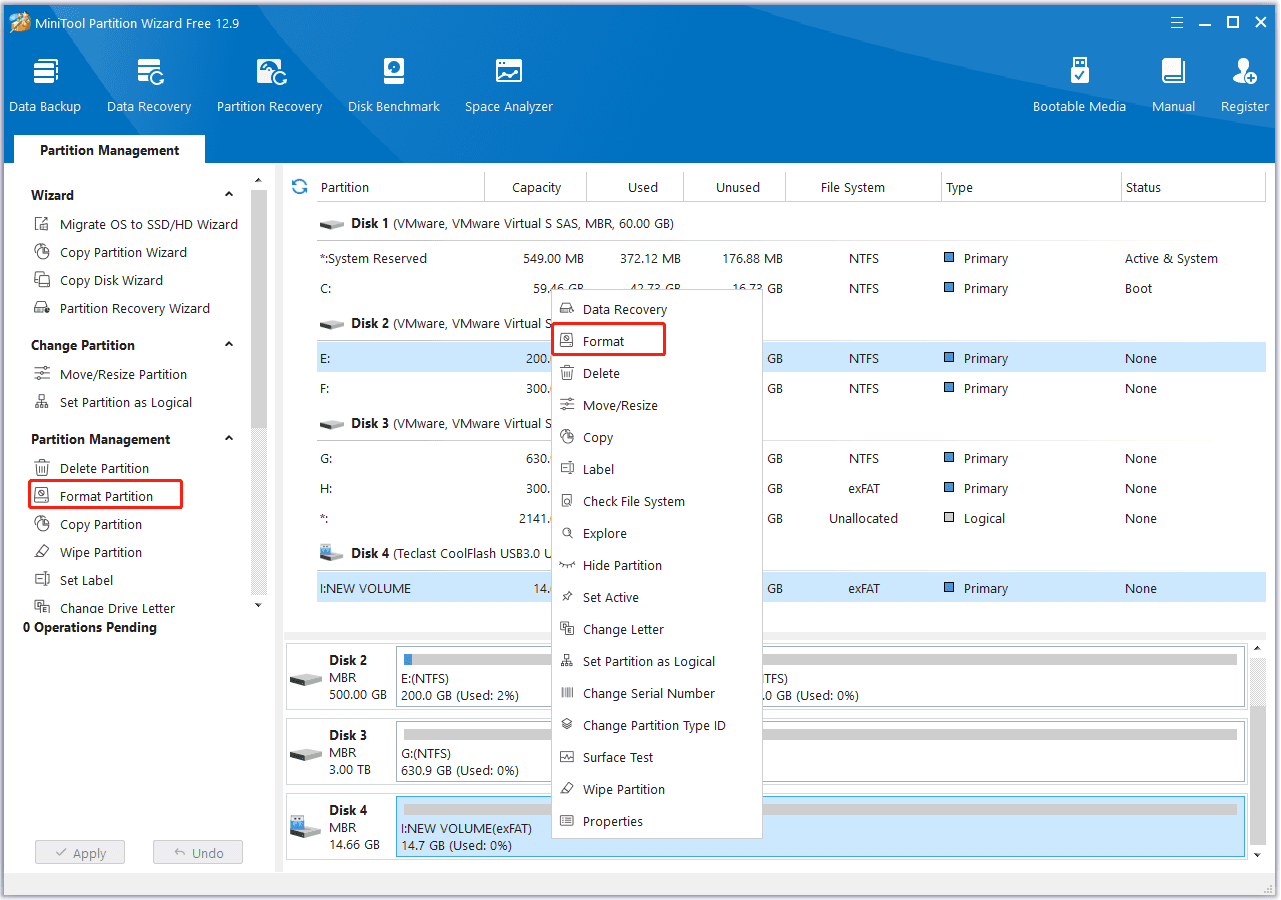Choose Change Serial Number in context menu

(657, 693)
